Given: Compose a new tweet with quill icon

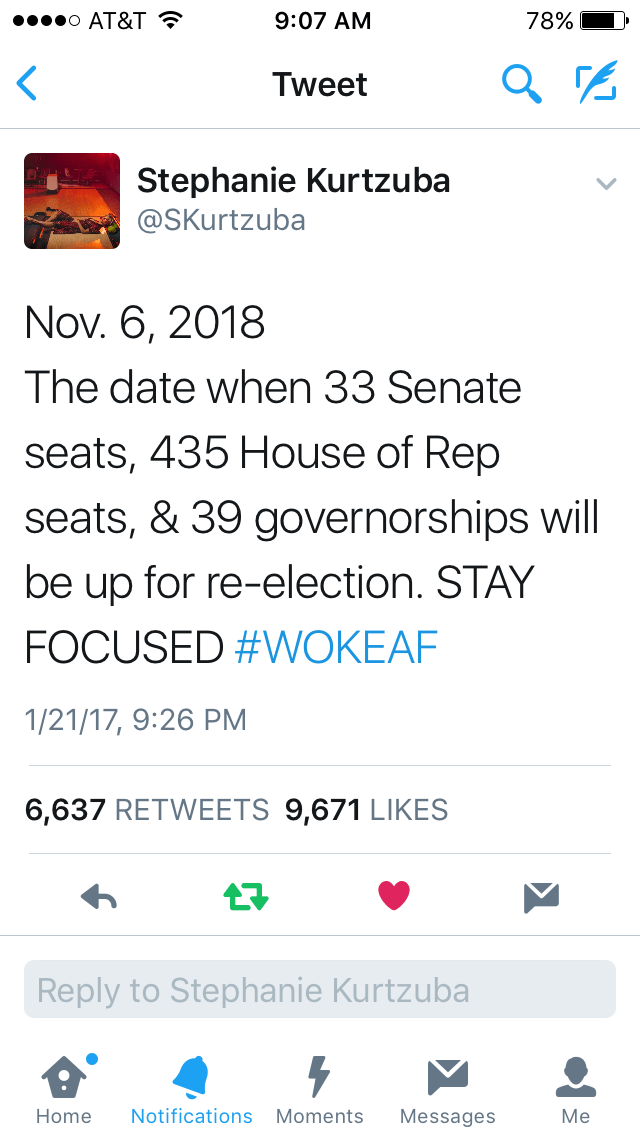Looking at the screenshot, I should [596, 84].
